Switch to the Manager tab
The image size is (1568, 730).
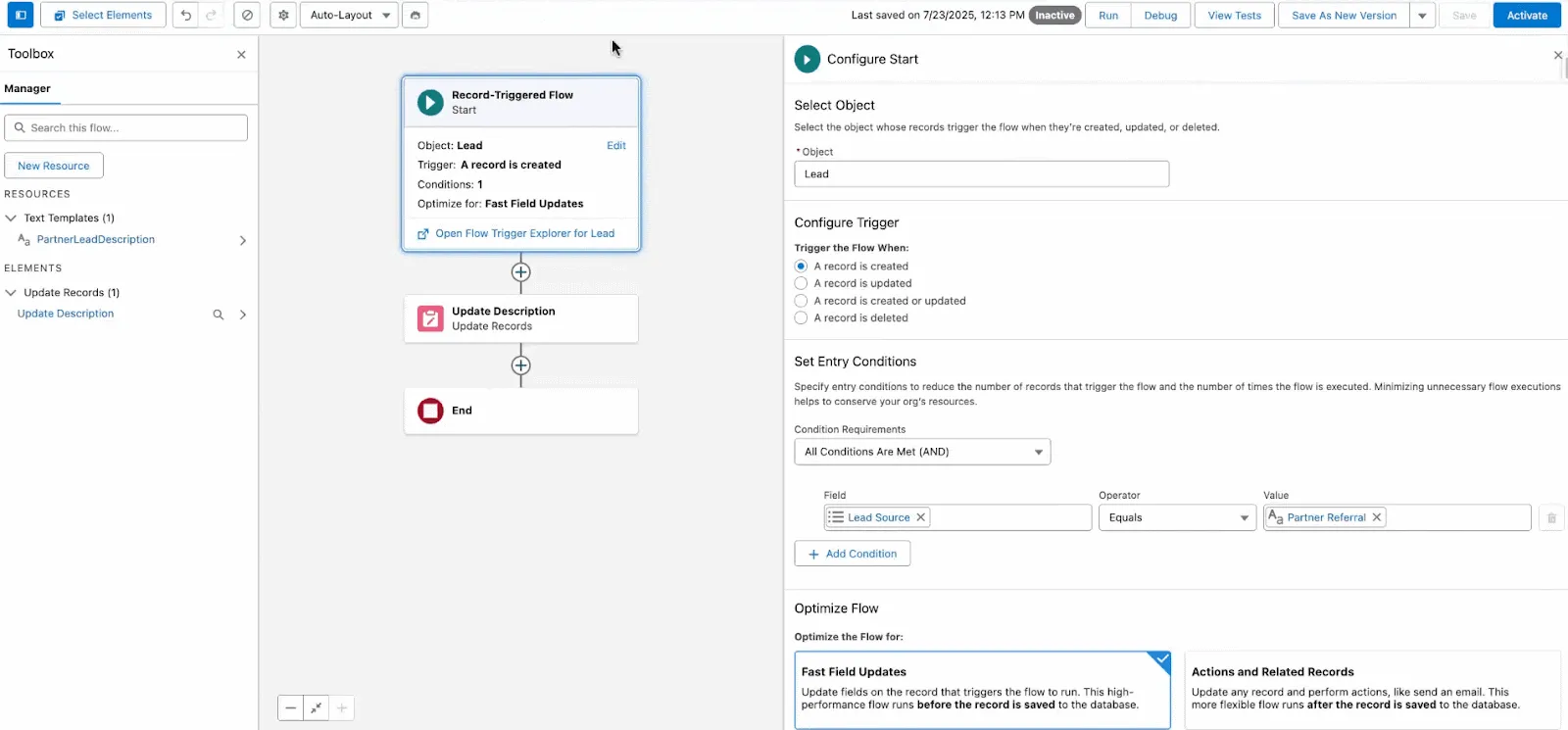click(x=27, y=88)
